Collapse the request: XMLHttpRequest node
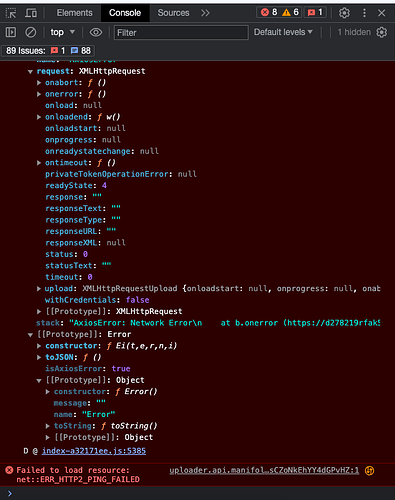Viewport: 395px width, 500px height. (x=30, y=71)
